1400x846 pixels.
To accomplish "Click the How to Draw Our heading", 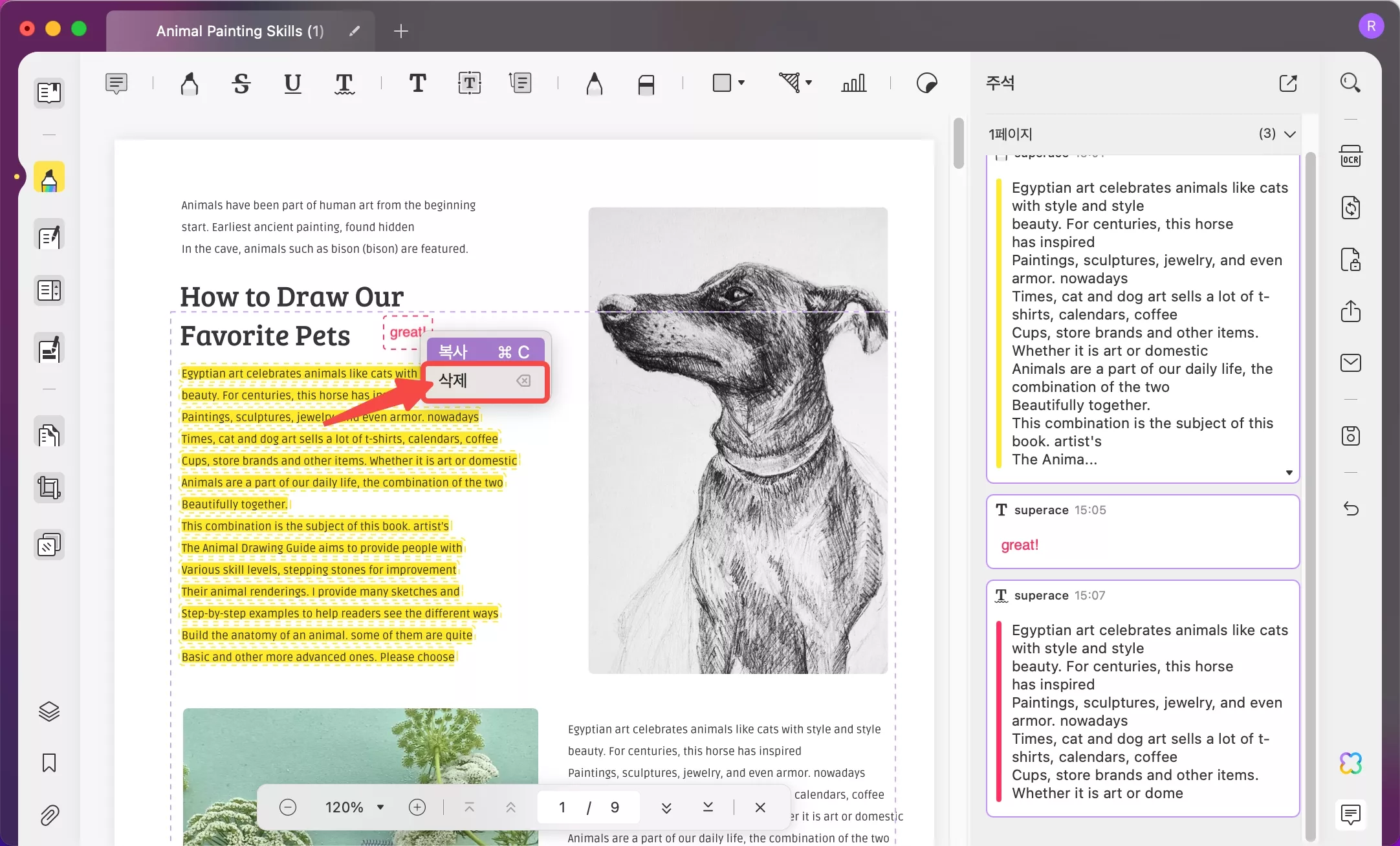I will click(x=292, y=297).
